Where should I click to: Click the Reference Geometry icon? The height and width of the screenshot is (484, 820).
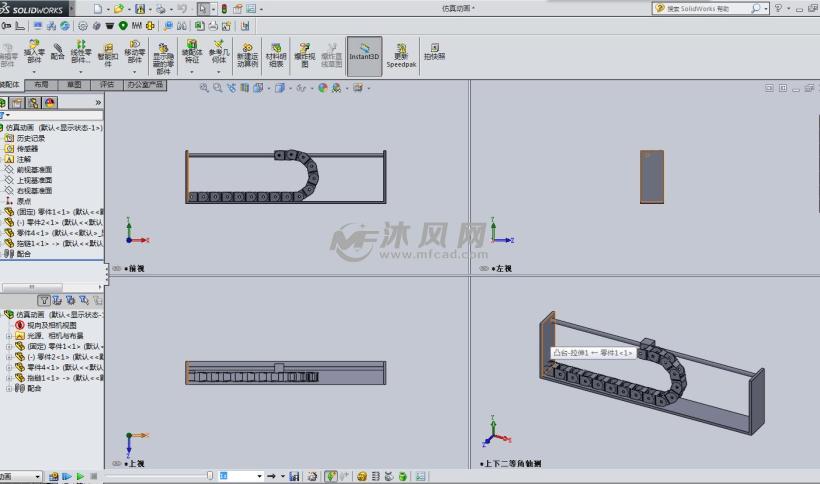219,44
